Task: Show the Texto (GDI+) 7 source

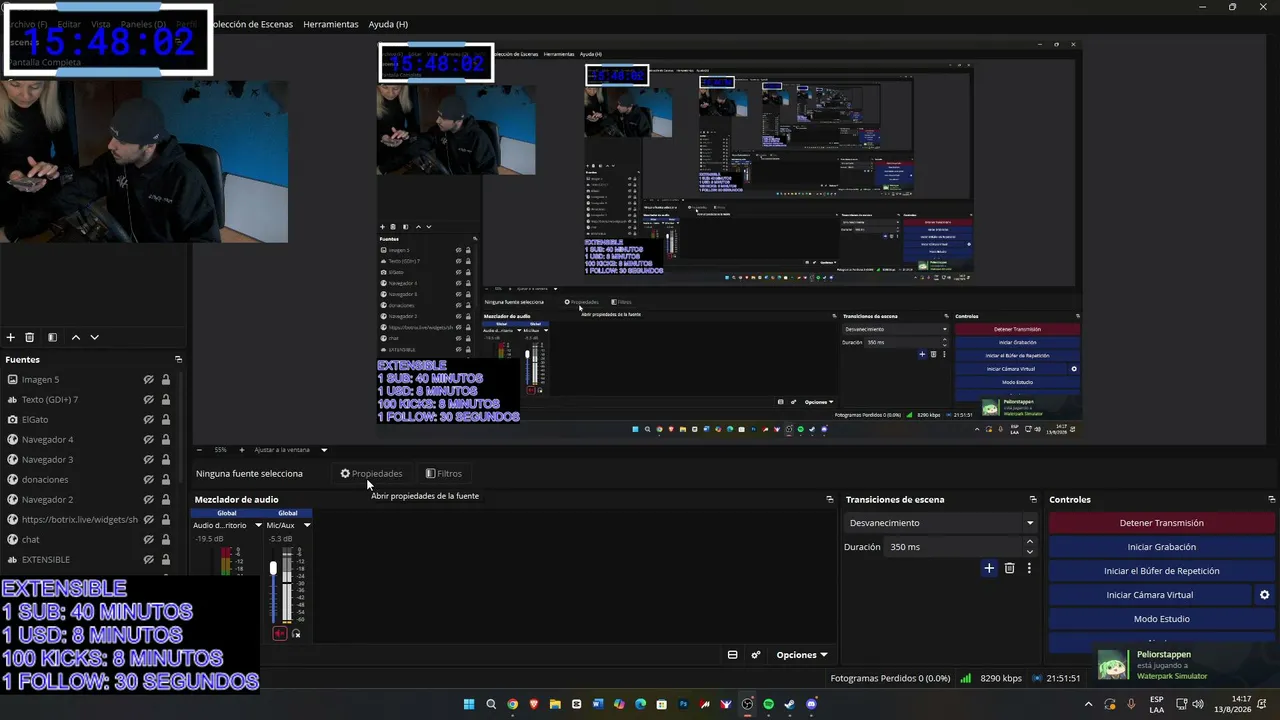Action: (x=148, y=400)
